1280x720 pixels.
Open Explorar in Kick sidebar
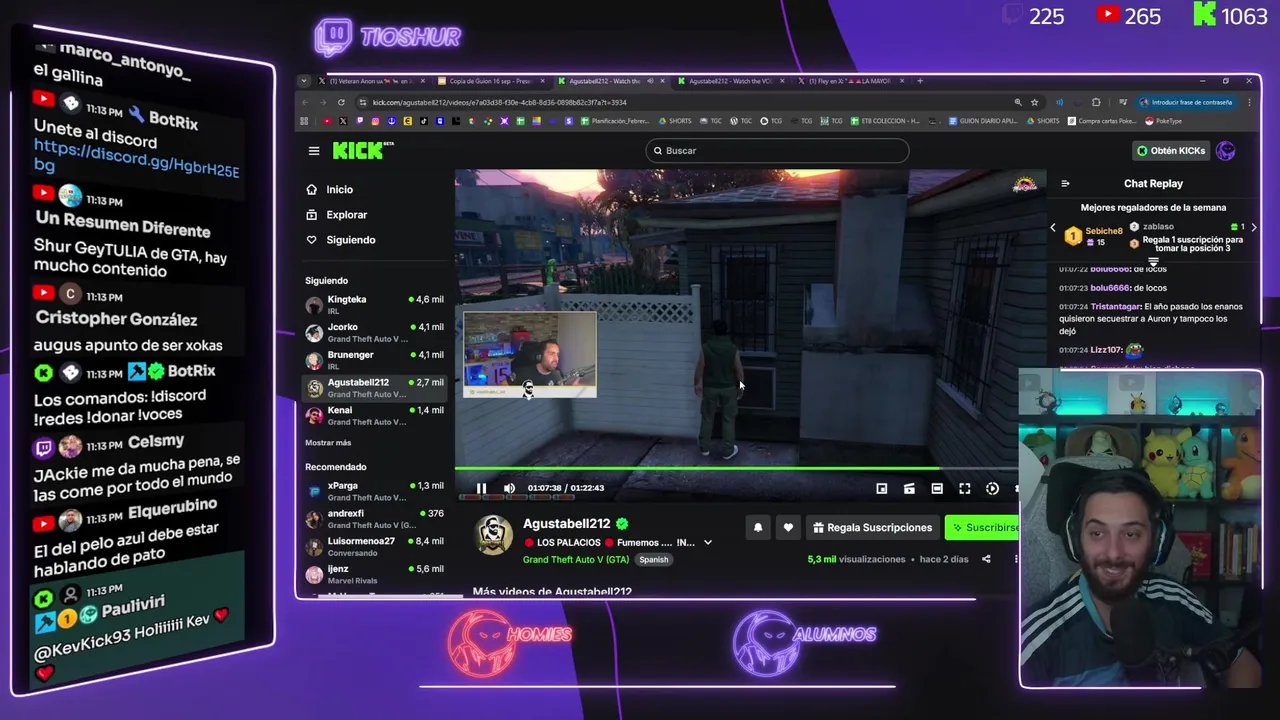(x=346, y=215)
